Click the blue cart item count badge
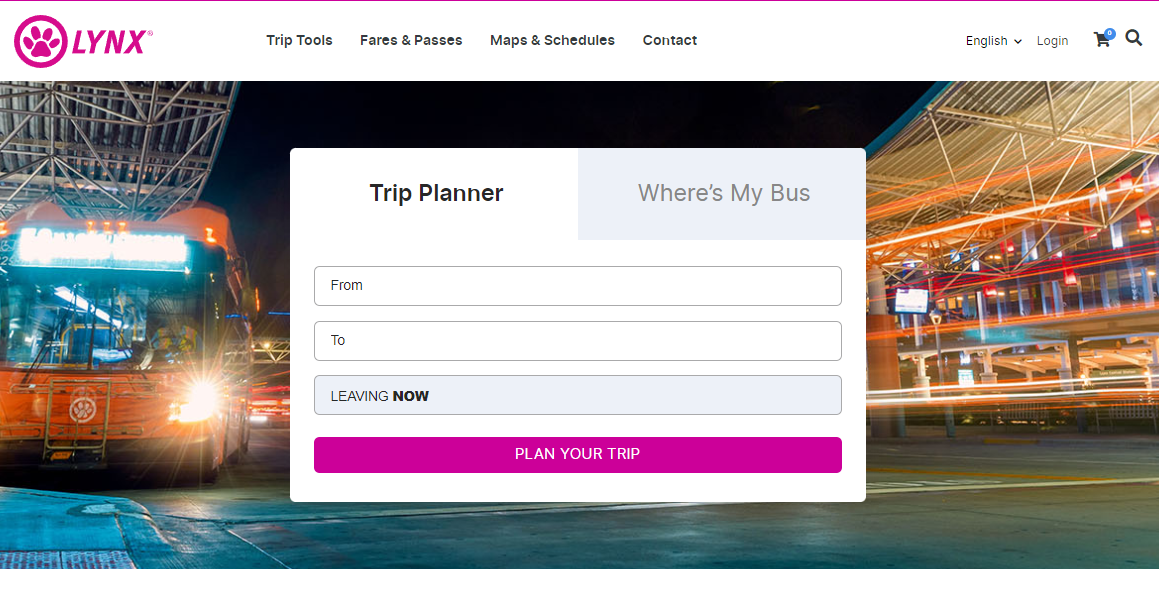The image size is (1159, 608). click(1109, 33)
